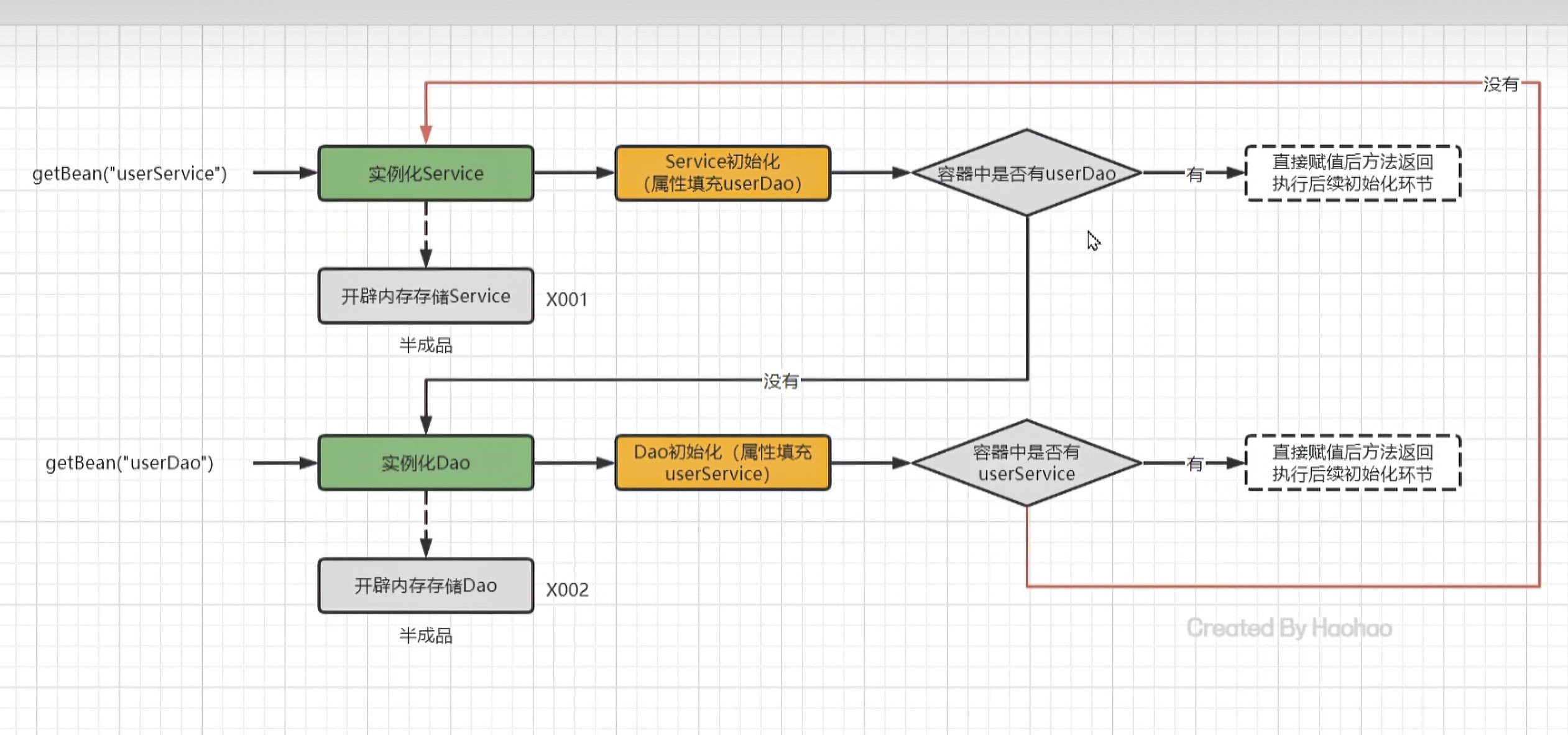Click the orange Service初始化 box
1568x735 pixels.
722,173
